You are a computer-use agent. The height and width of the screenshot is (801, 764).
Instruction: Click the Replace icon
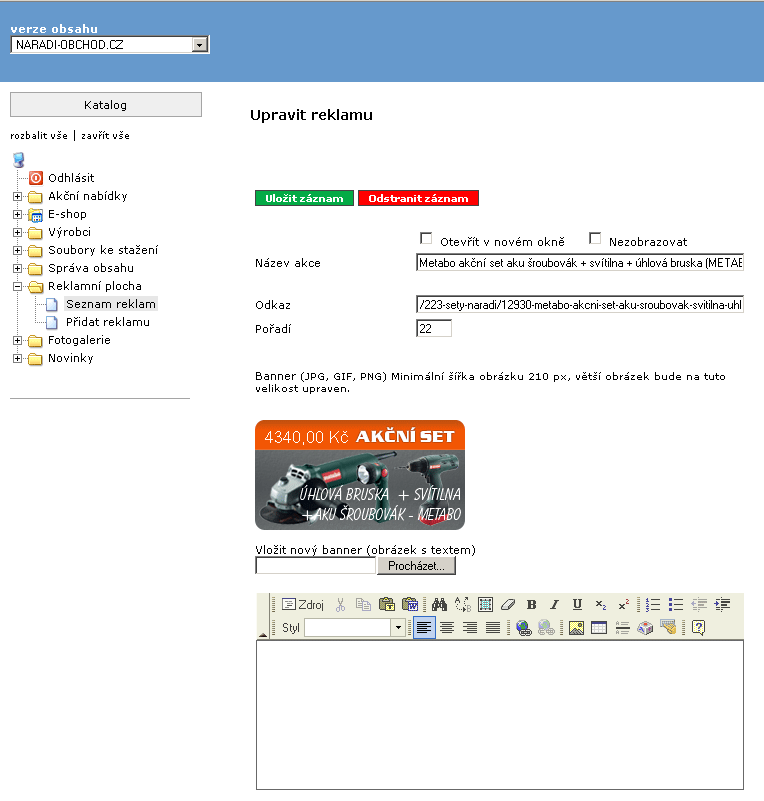(x=463, y=605)
